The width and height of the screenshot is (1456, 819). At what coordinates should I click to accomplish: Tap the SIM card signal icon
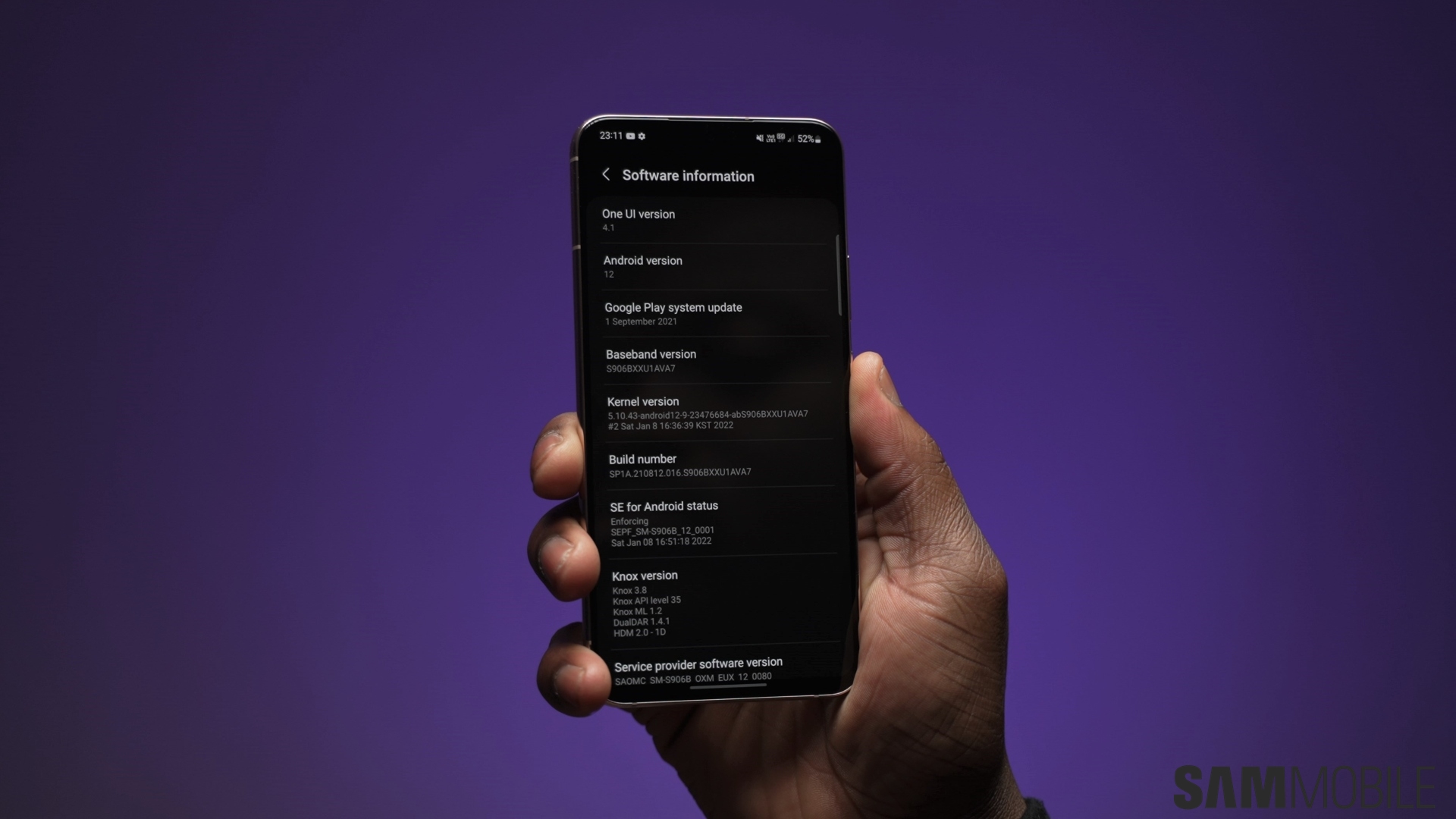click(791, 137)
